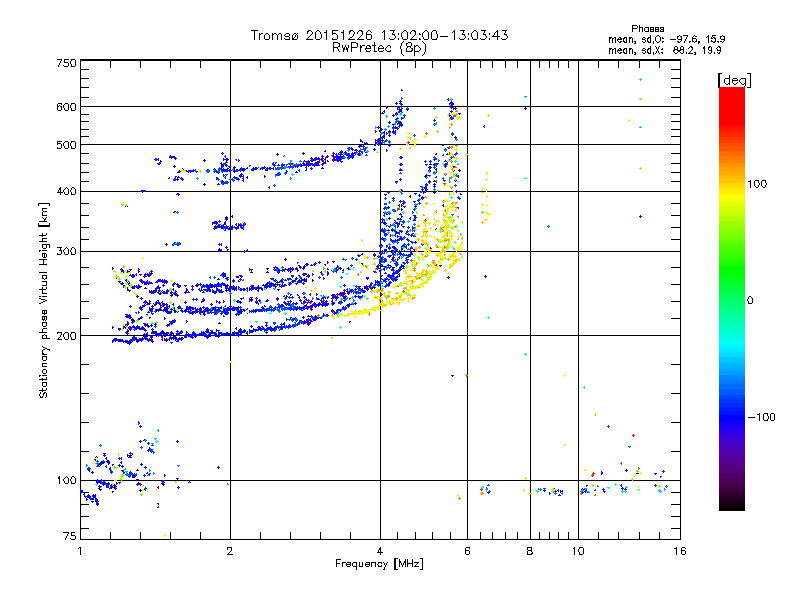Click the y-axis tick label '100'
Screen dimensions: 800x600
tap(66, 481)
